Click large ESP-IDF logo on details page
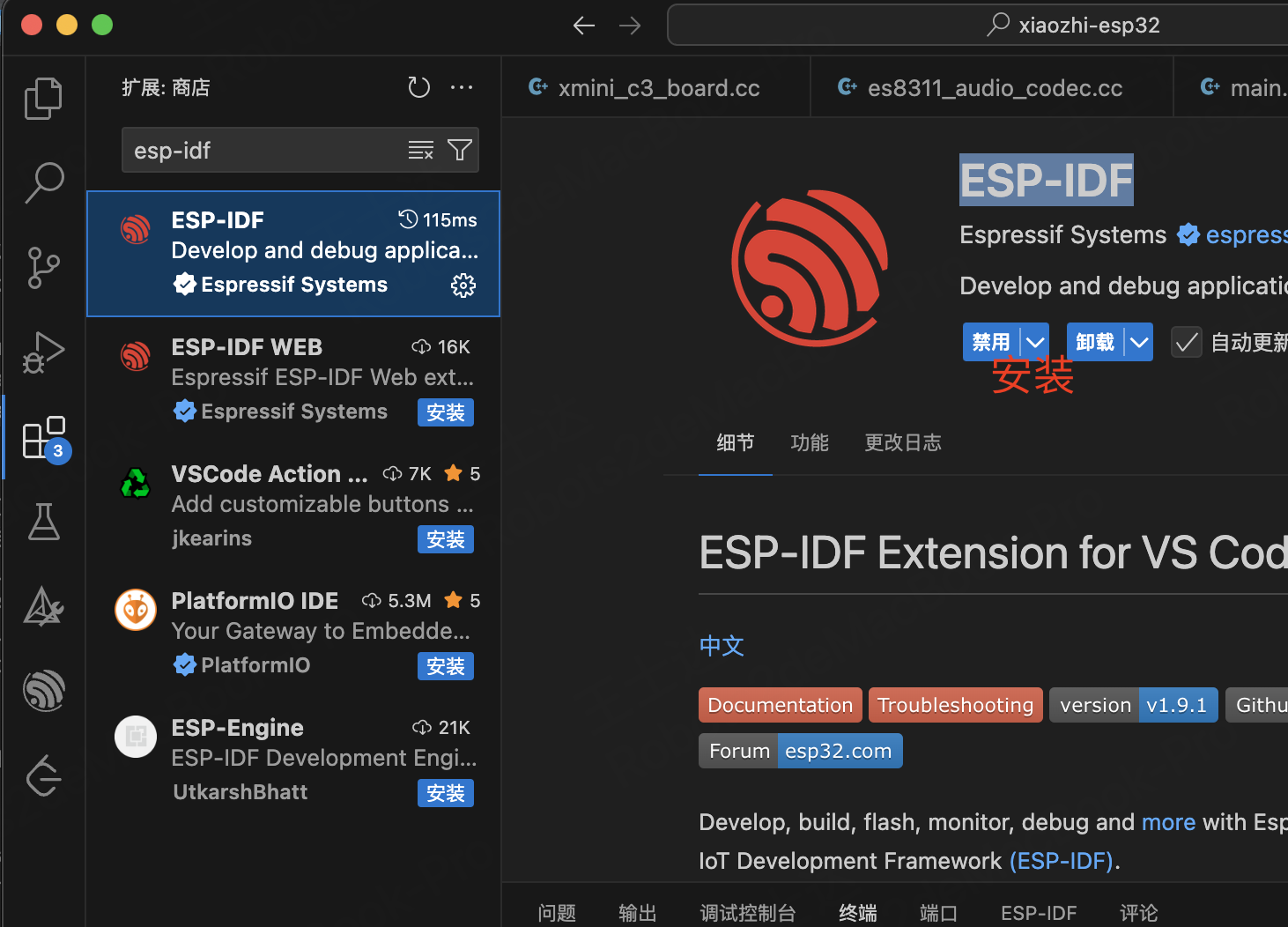 click(810, 267)
